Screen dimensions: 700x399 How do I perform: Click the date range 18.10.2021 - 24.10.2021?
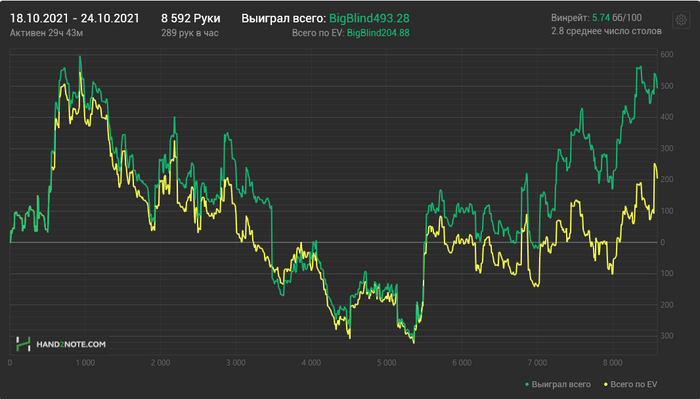[x=75, y=18]
